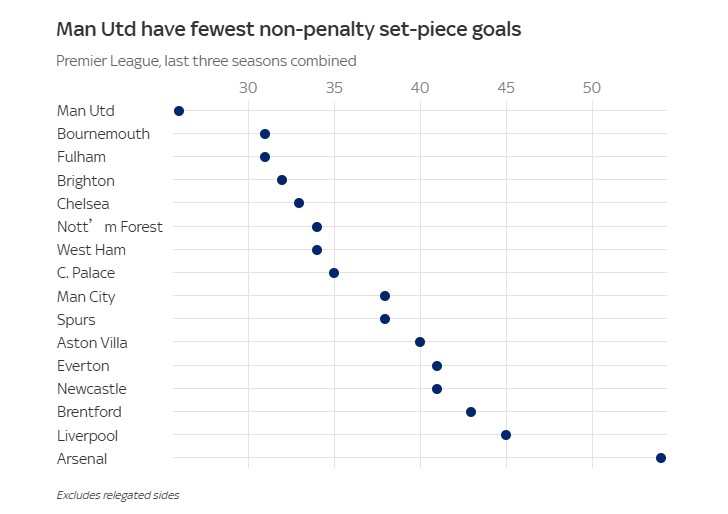Click the Spurs data point dot
Image resolution: width=728 pixels, height=514 pixels.
coord(385,319)
